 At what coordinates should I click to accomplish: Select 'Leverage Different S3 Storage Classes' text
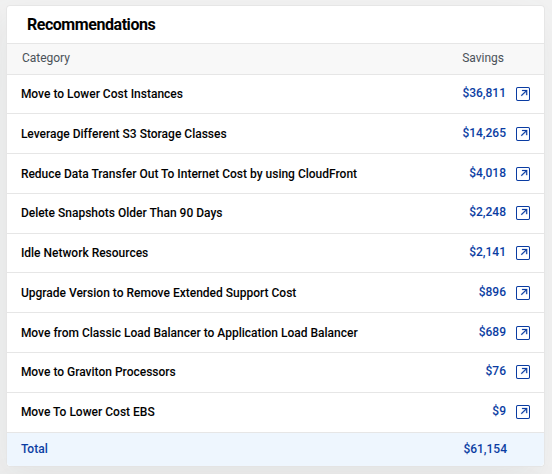coord(124,134)
